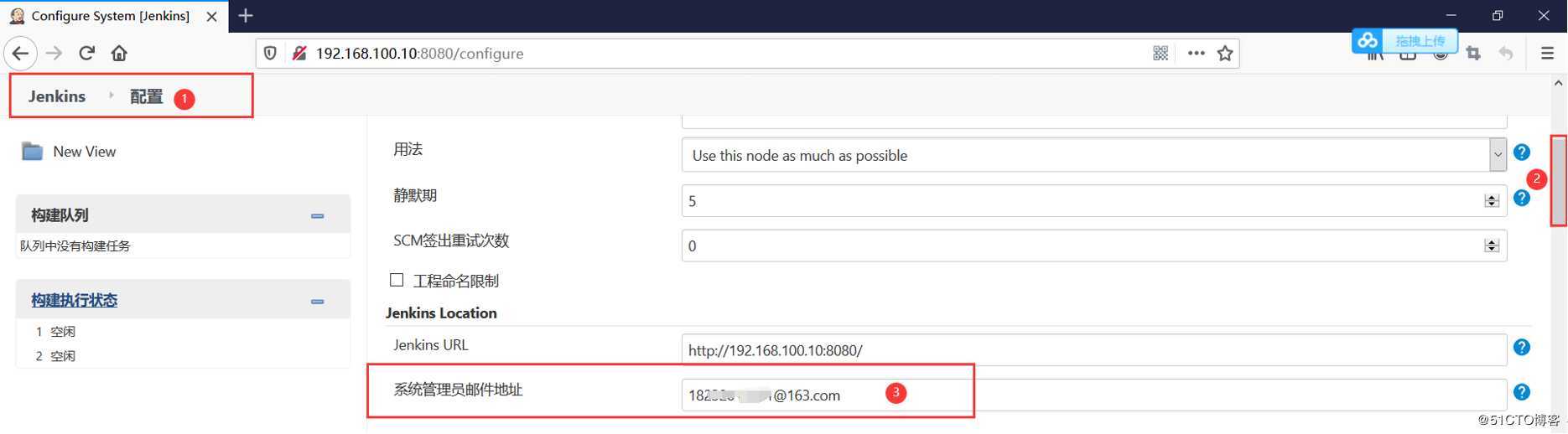
Task: Click the 系统管理员邮件地址 email field
Action: pos(1094,395)
